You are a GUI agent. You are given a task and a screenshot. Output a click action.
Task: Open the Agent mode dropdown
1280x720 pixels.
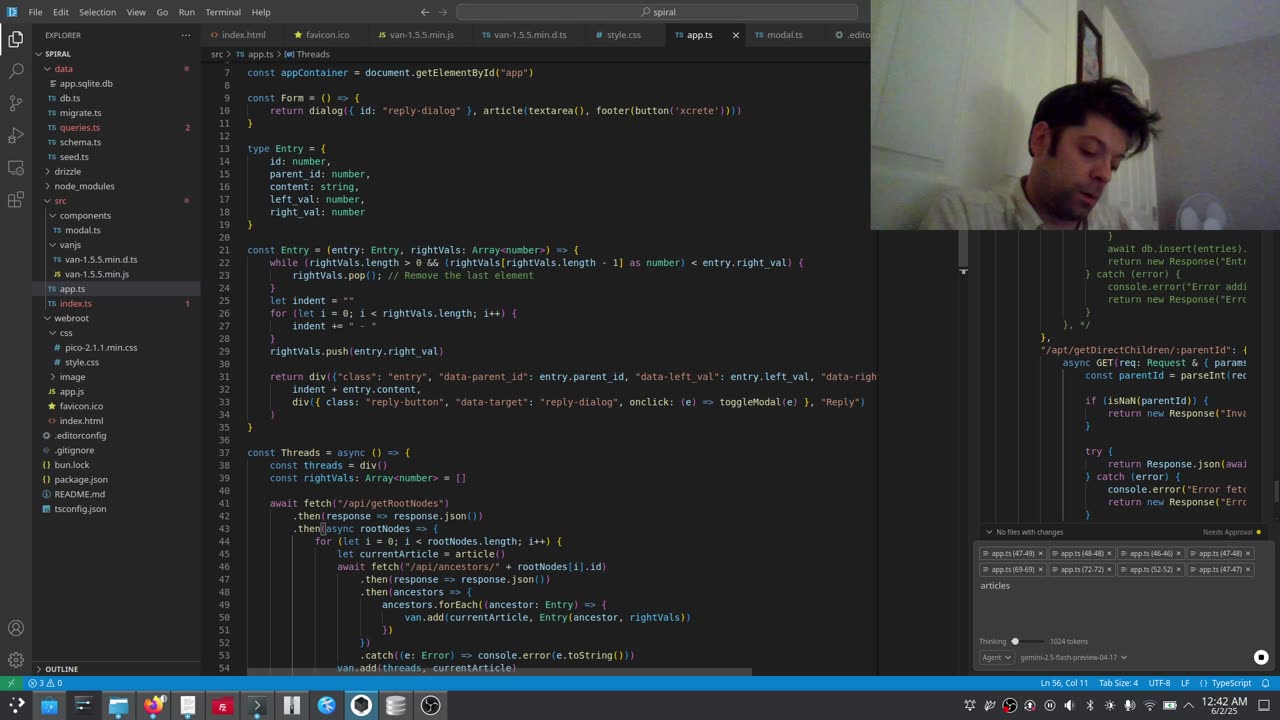click(995, 657)
